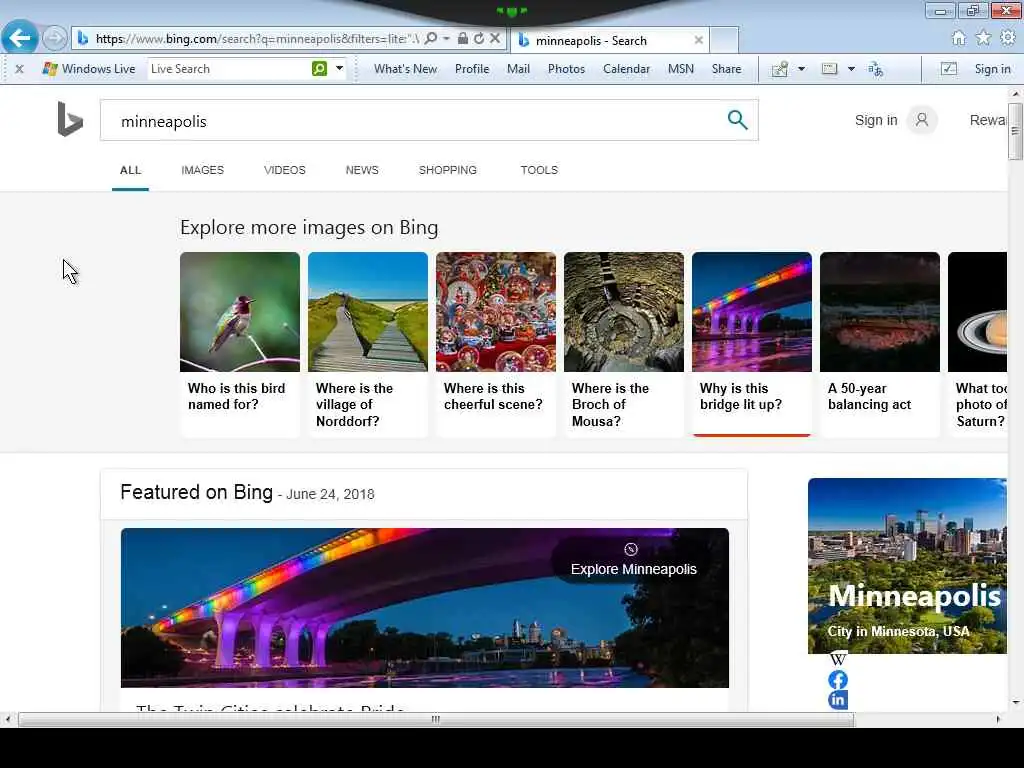Expand the dropdown beside the window icon

pyautogui.click(x=851, y=69)
